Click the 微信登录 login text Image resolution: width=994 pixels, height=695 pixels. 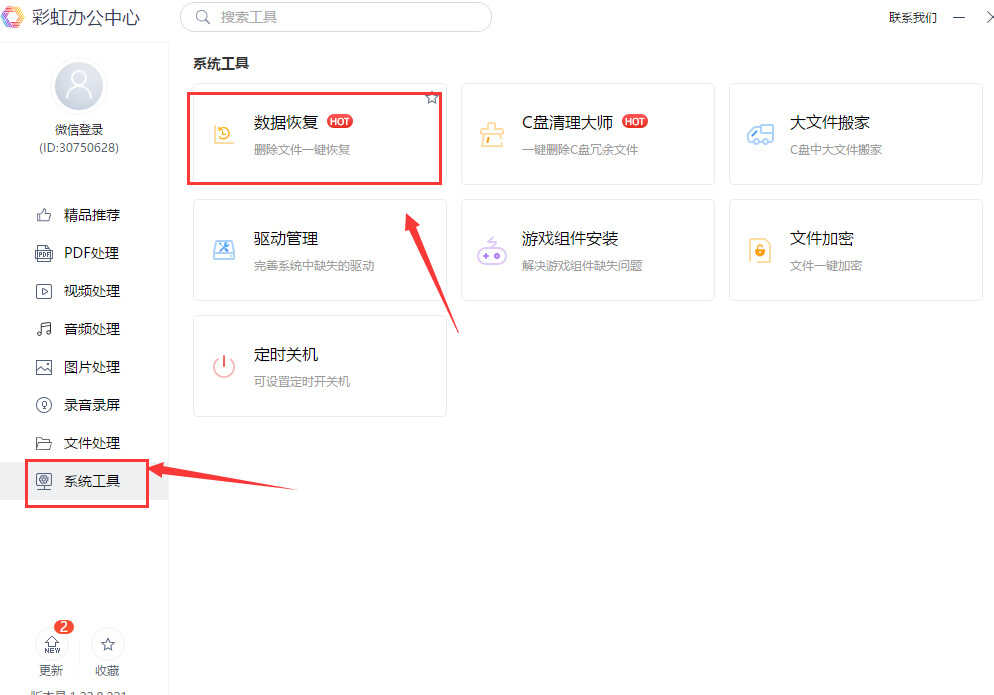click(79, 130)
